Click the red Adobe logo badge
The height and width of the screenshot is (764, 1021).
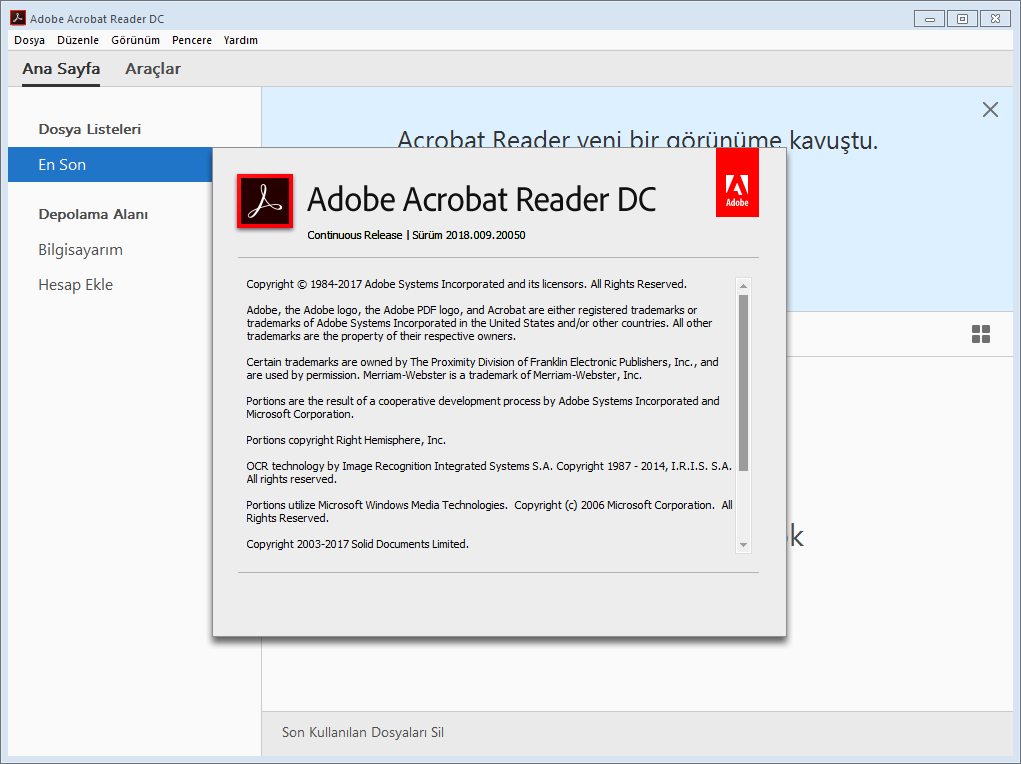(x=737, y=183)
